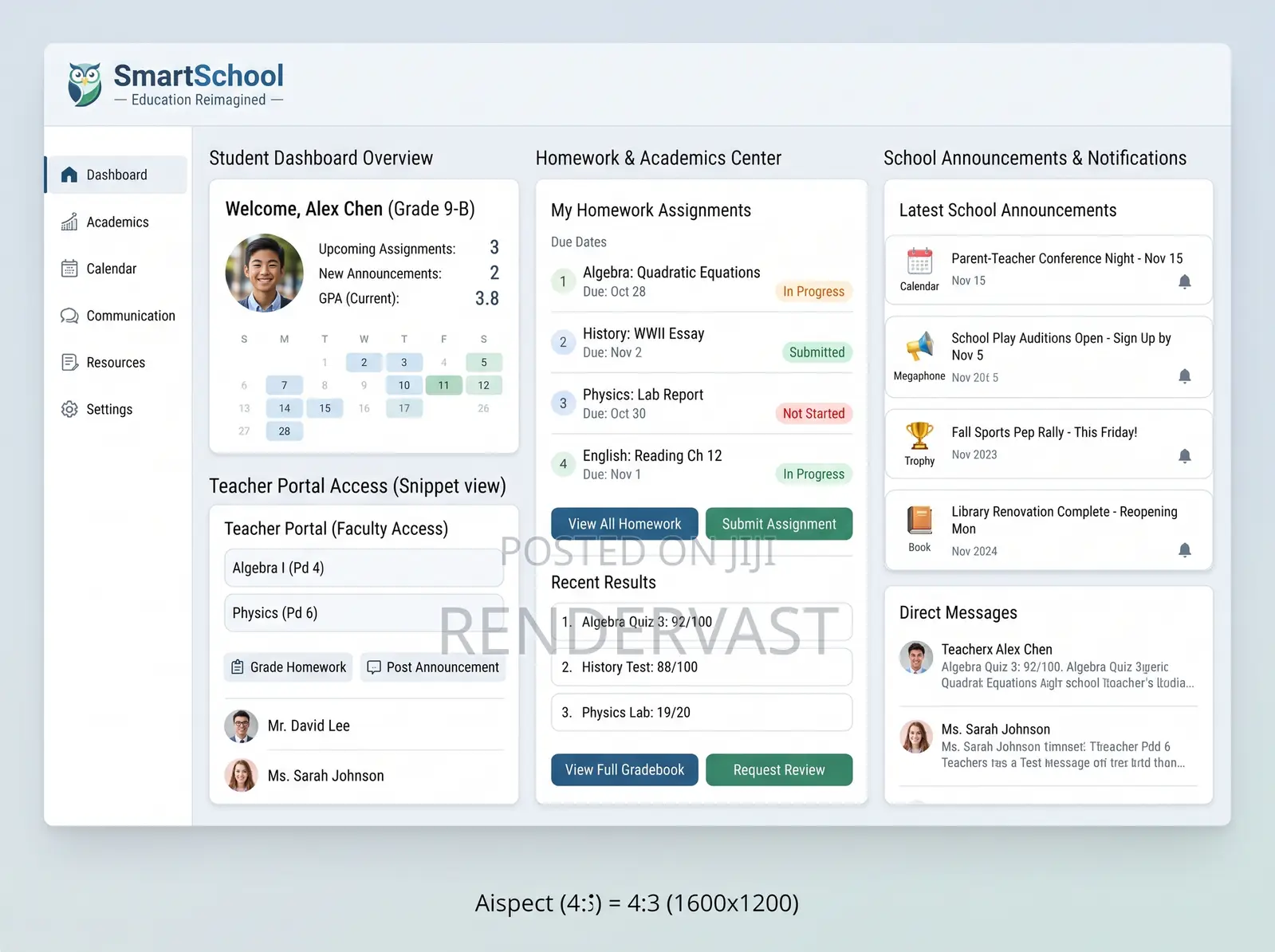
Task: Select day 2 on the mini calendar
Action: [x=364, y=363]
